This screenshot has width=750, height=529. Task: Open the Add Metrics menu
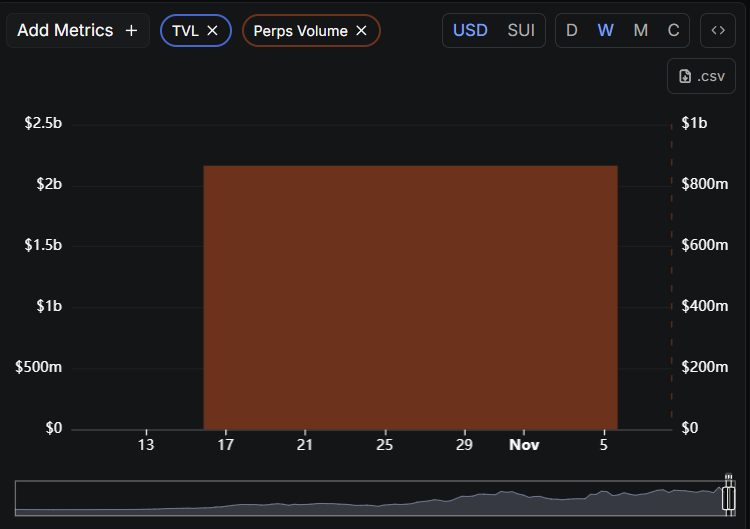66,31
